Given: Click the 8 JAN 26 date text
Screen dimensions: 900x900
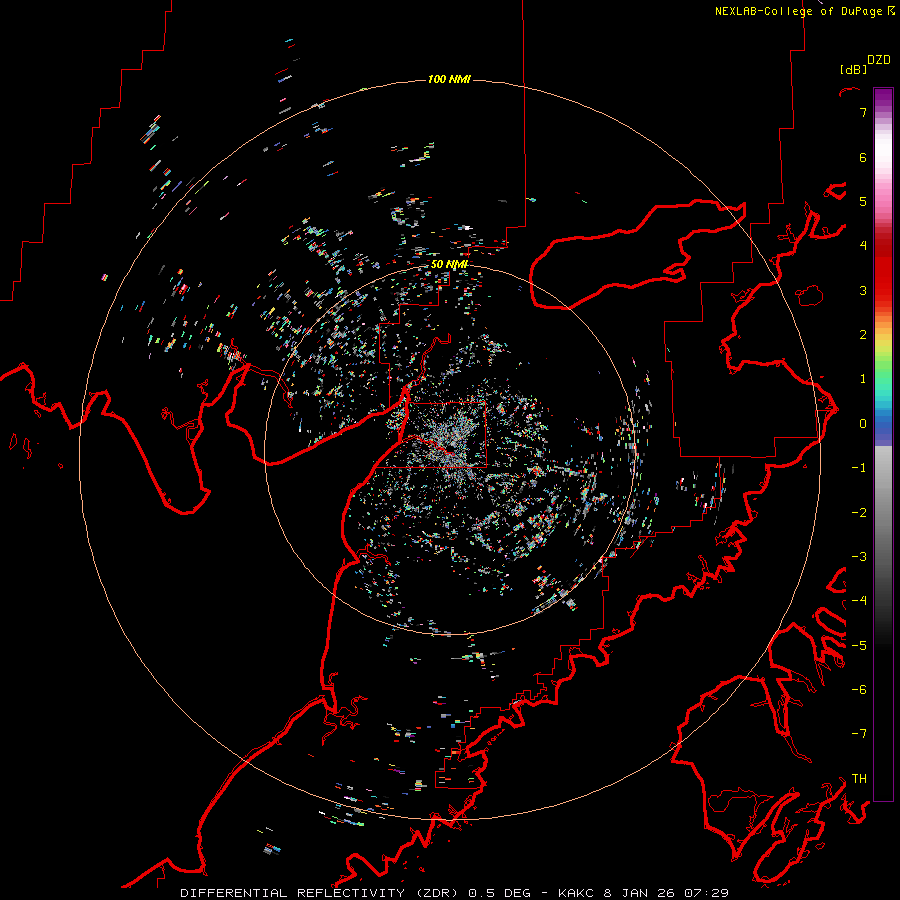Looking at the screenshot, I should (x=639, y=893).
